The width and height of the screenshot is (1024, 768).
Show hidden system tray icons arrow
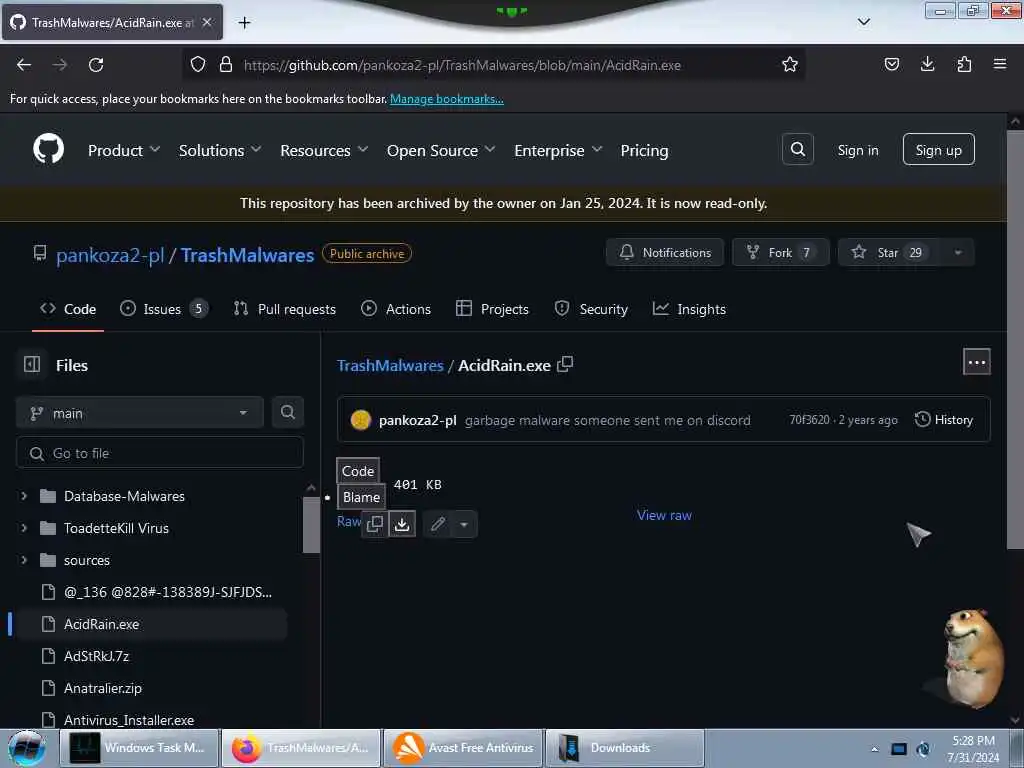pos(874,749)
